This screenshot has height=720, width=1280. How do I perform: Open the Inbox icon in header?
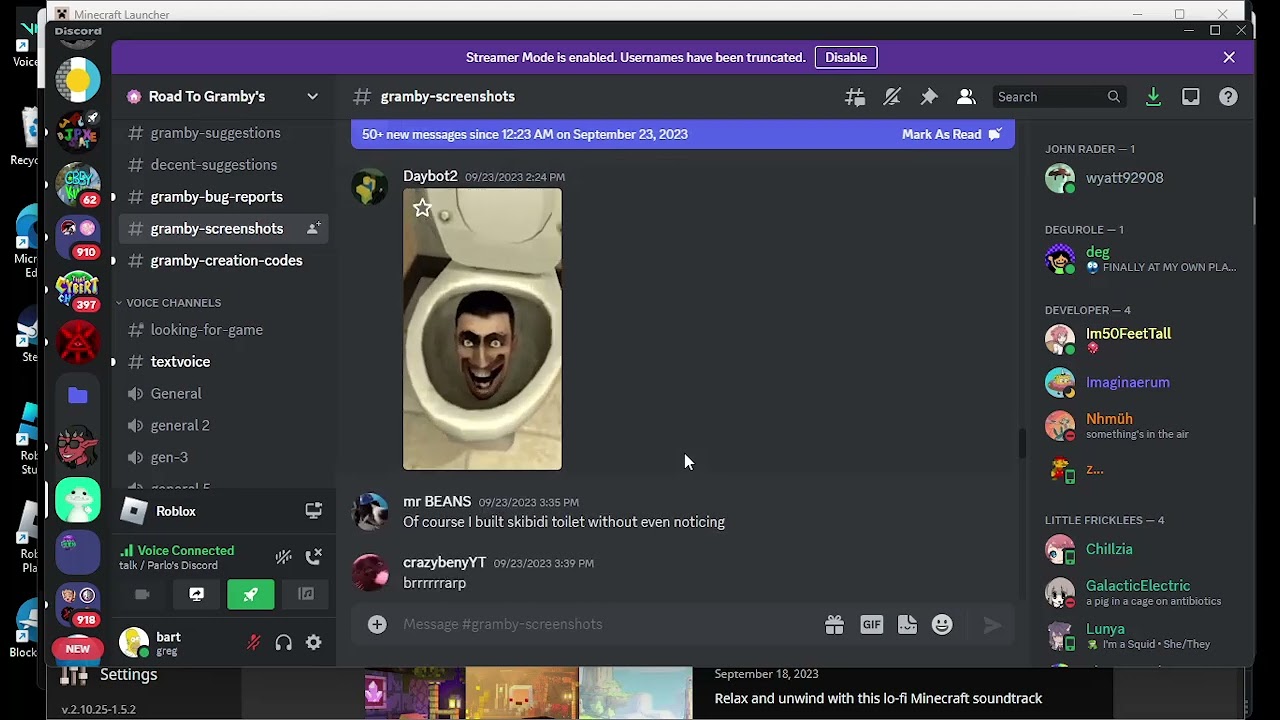click(x=1191, y=97)
